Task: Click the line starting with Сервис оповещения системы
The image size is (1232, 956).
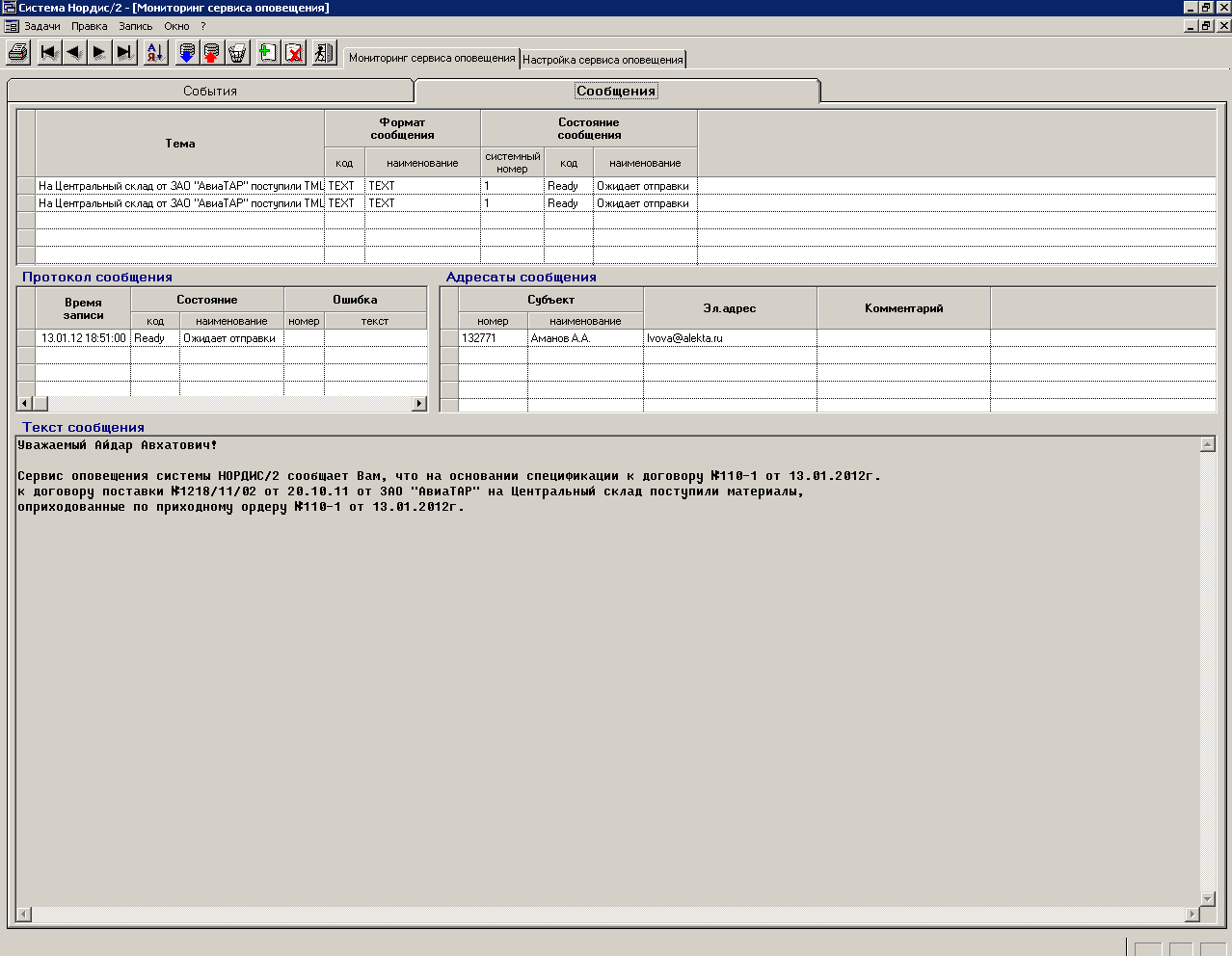Action: point(449,476)
